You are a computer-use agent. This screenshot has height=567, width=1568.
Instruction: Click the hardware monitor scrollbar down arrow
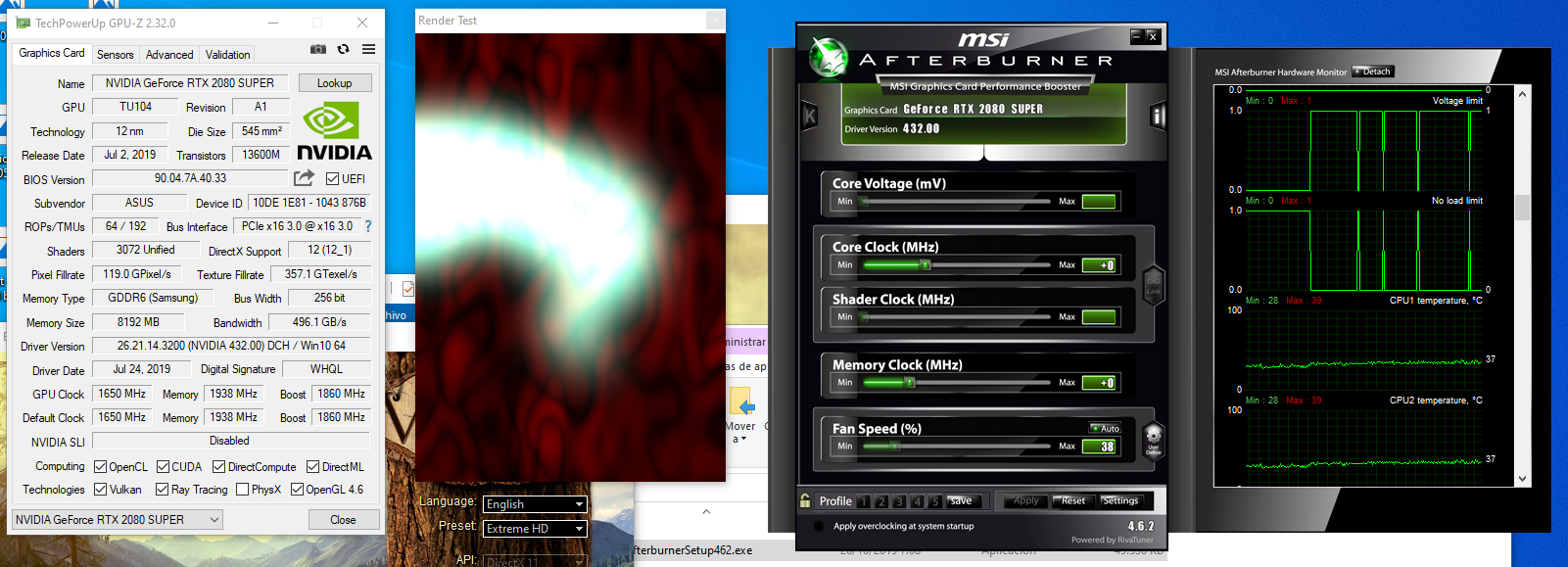tap(1522, 479)
